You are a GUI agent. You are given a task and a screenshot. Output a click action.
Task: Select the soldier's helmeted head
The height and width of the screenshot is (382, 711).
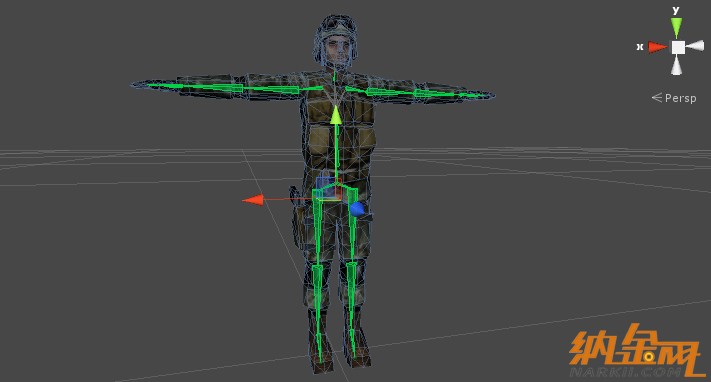(x=335, y=42)
